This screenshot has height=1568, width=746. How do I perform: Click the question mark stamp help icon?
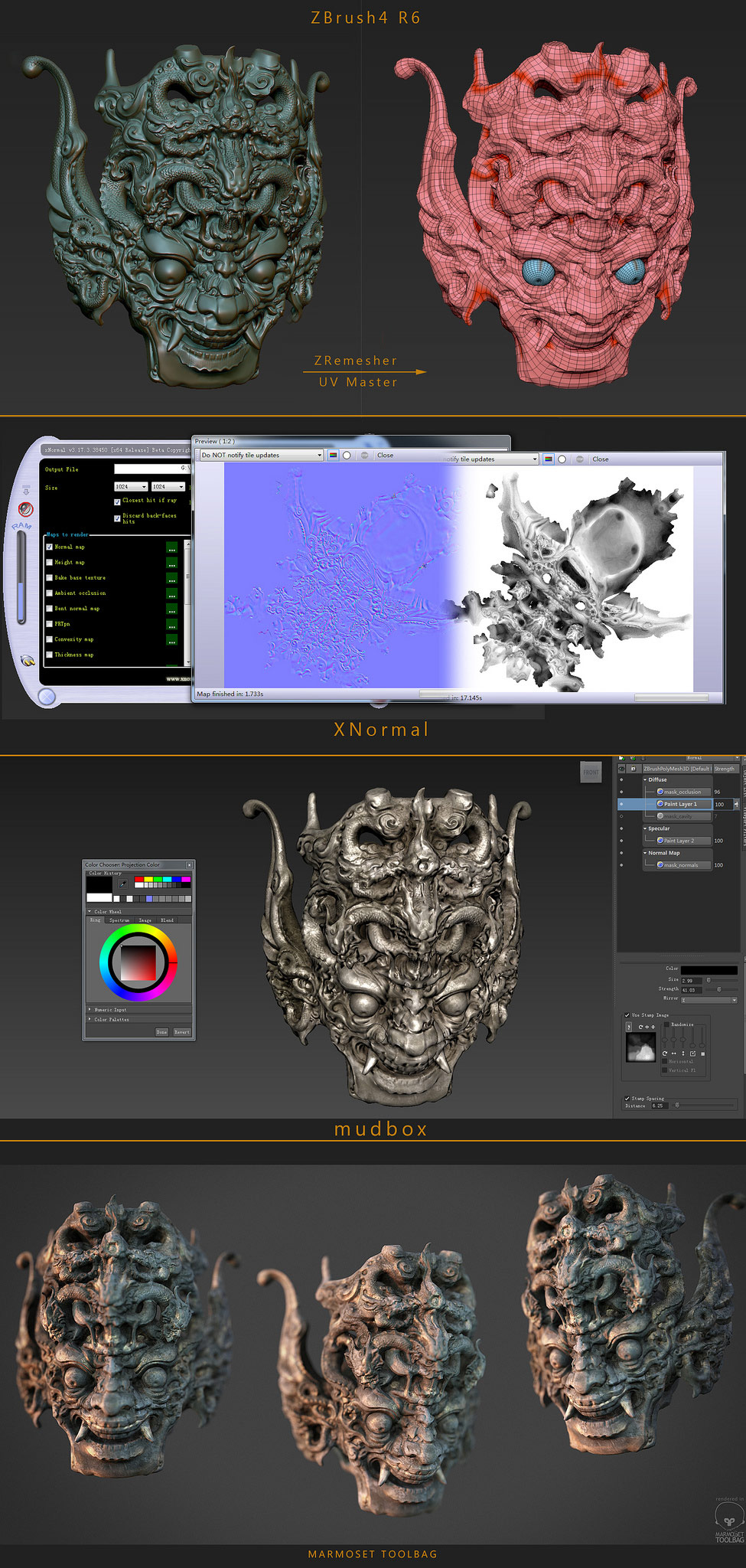[629, 1027]
